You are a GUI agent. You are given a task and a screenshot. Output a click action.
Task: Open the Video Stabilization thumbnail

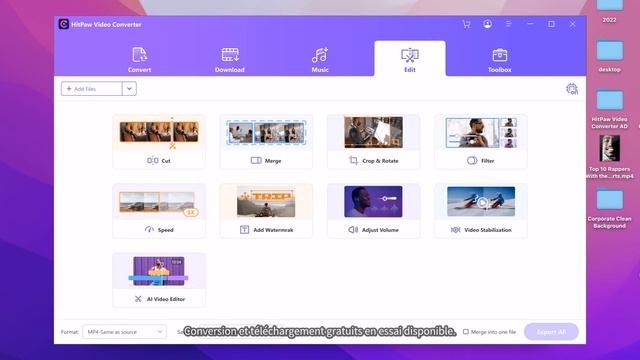(481, 202)
